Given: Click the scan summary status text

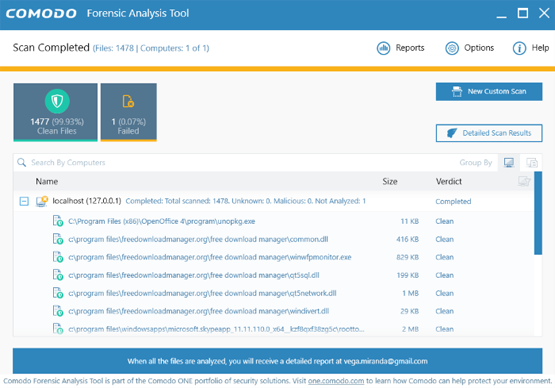Looking at the screenshot, I should [x=246, y=201].
